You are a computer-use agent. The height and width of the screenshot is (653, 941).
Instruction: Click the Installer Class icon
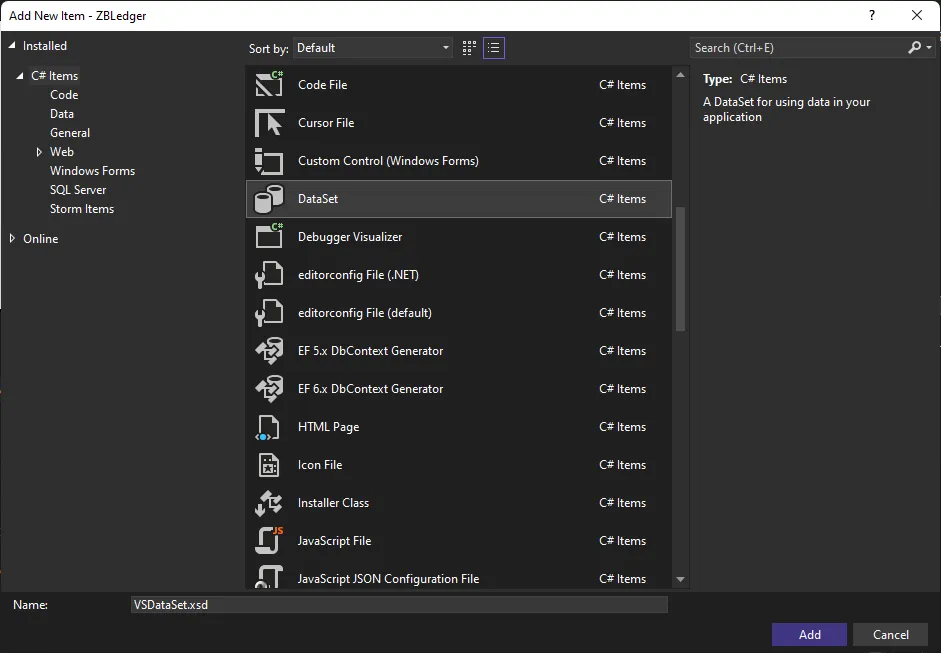269,503
